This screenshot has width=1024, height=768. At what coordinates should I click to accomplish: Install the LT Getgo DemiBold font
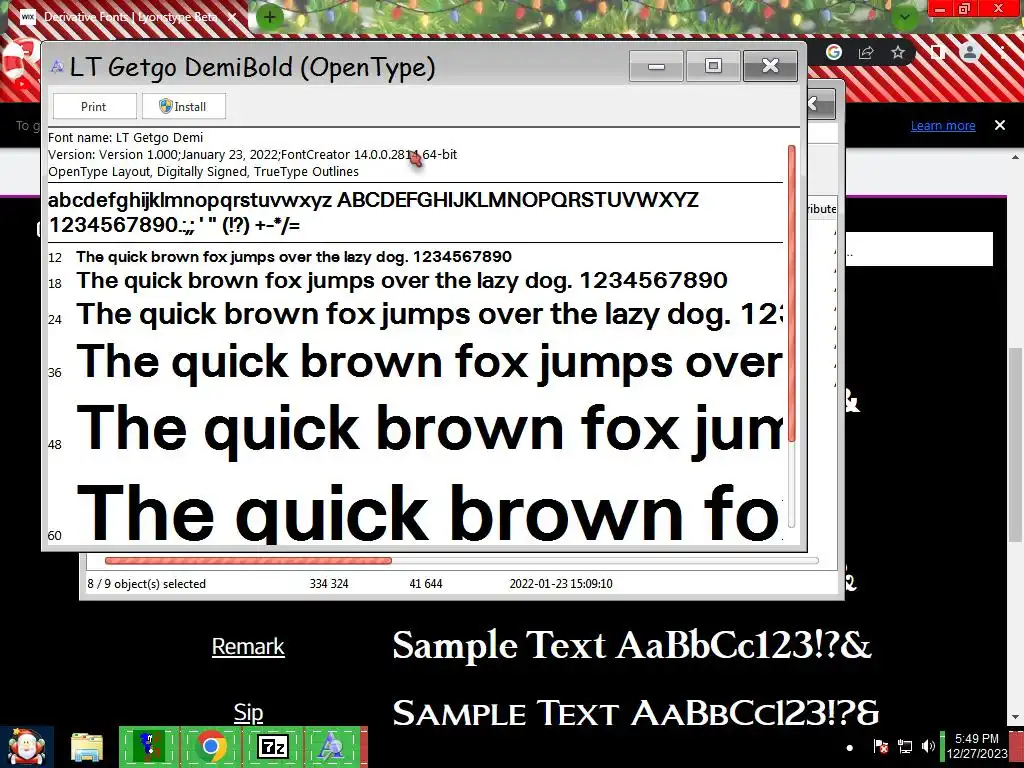[184, 106]
